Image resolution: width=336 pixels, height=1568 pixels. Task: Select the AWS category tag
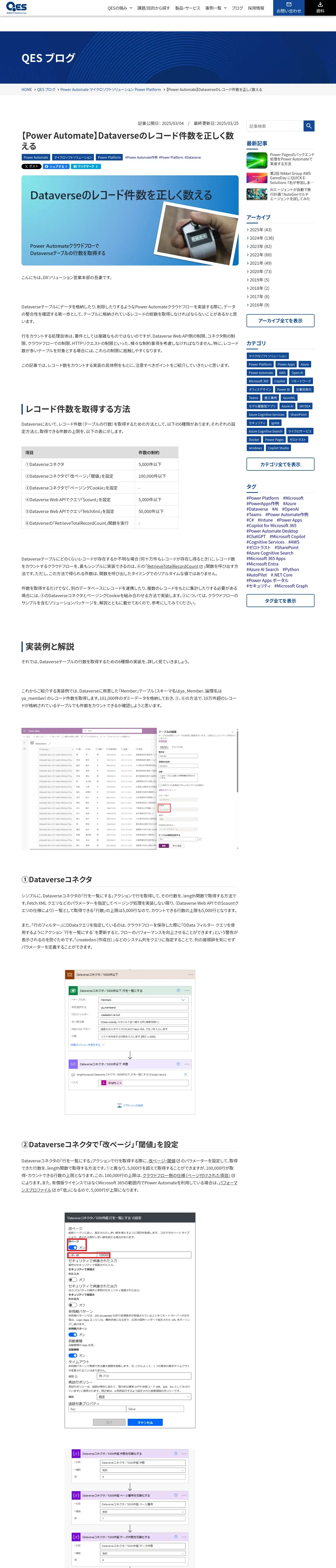[x=282, y=372]
